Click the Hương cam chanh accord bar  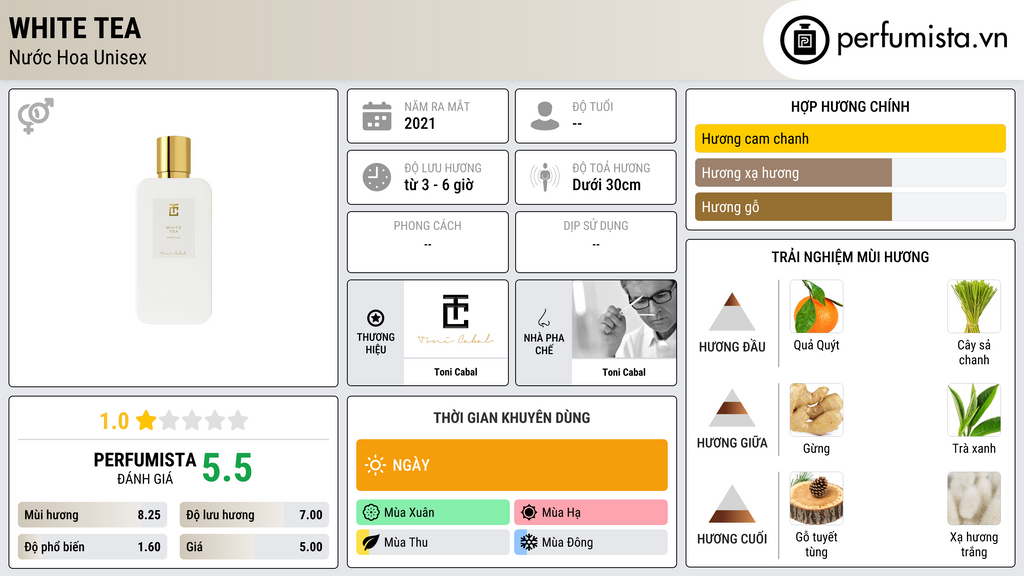coord(850,138)
